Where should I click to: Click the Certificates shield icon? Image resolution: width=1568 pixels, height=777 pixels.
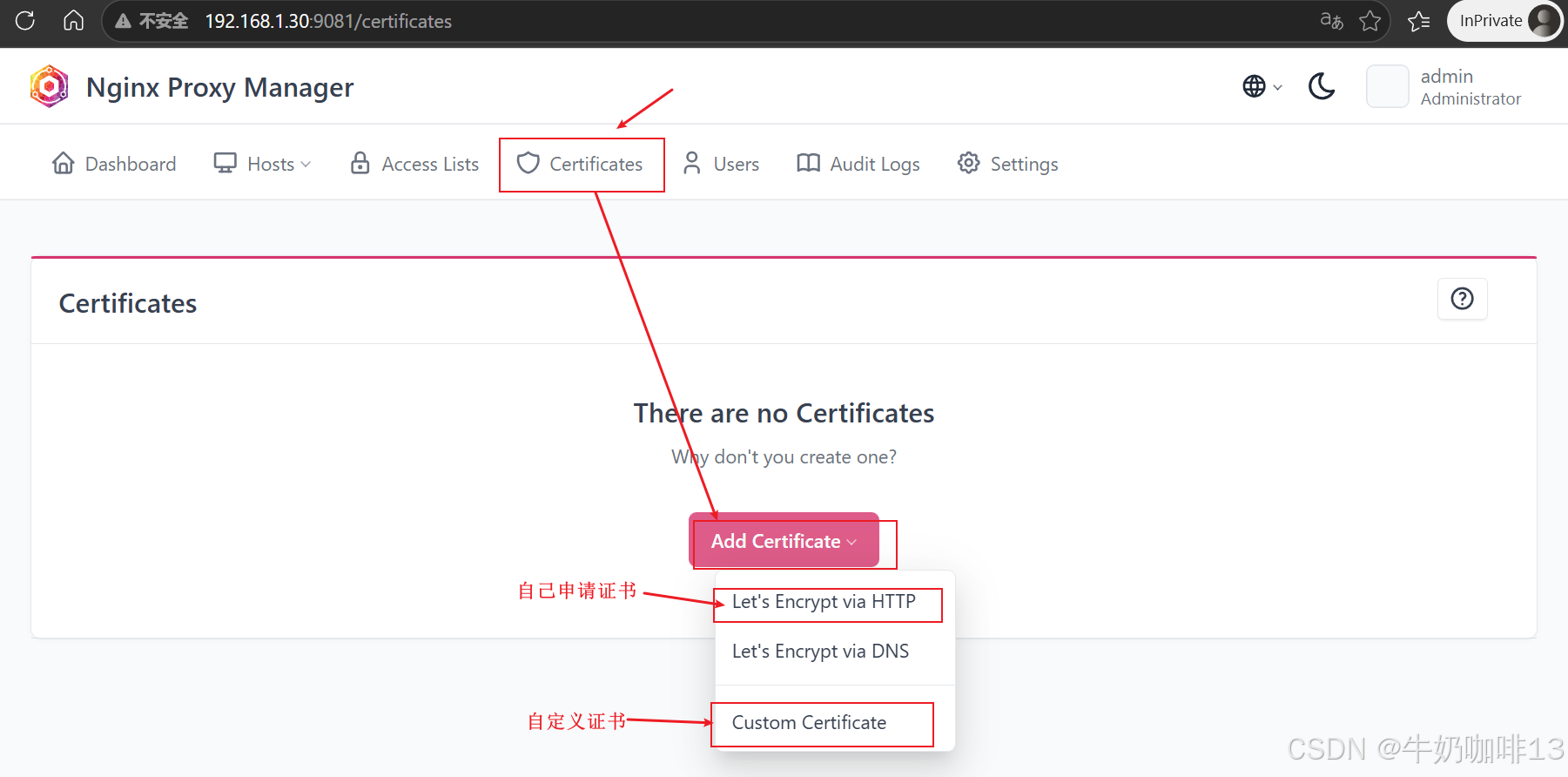click(x=528, y=163)
